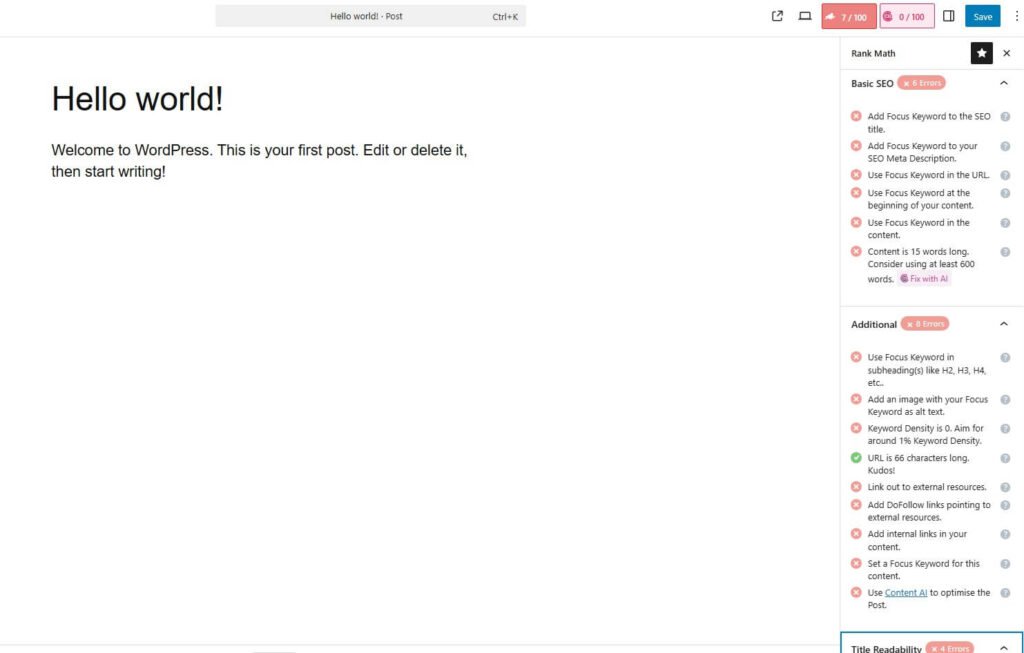Click 'Add internal links in your content.' text
The image size is (1024, 653).
917,541
